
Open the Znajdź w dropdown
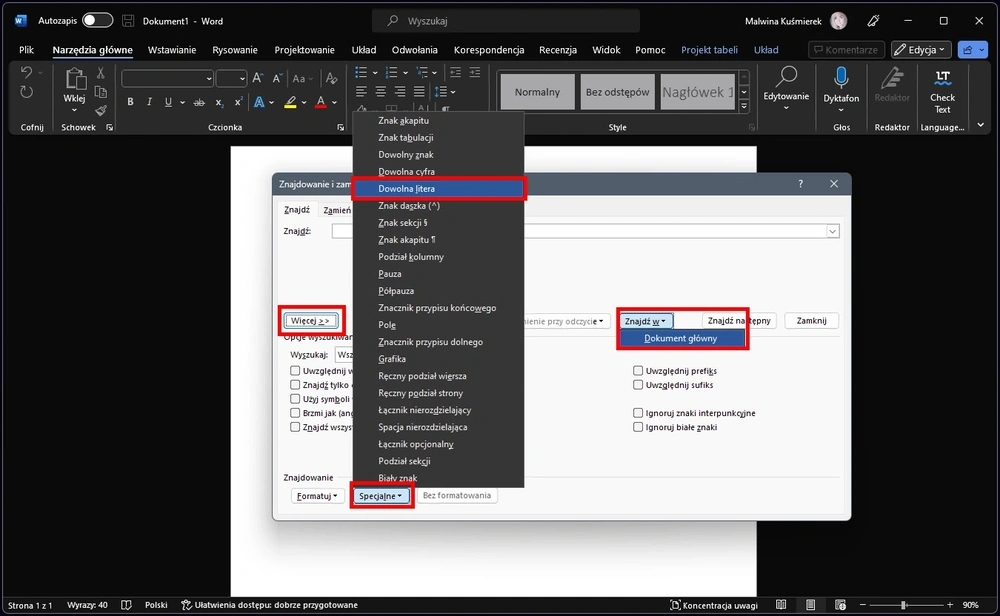click(645, 321)
